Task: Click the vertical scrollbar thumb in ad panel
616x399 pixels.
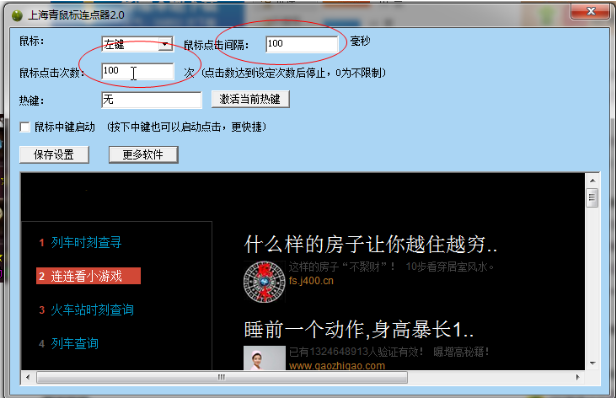Action: pyautogui.click(x=592, y=198)
